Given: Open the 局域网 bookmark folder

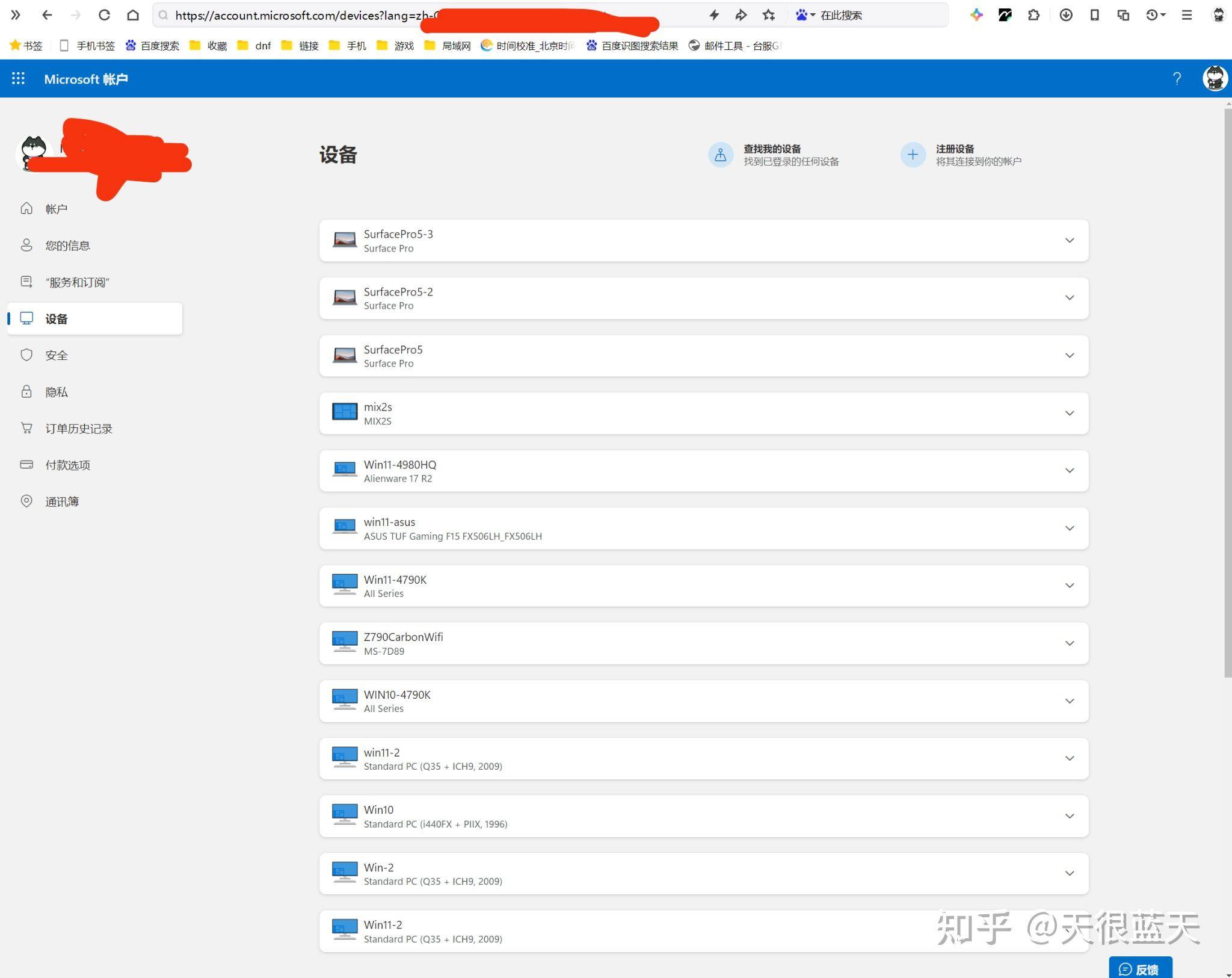Looking at the screenshot, I should pyautogui.click(x=448, y=46).
